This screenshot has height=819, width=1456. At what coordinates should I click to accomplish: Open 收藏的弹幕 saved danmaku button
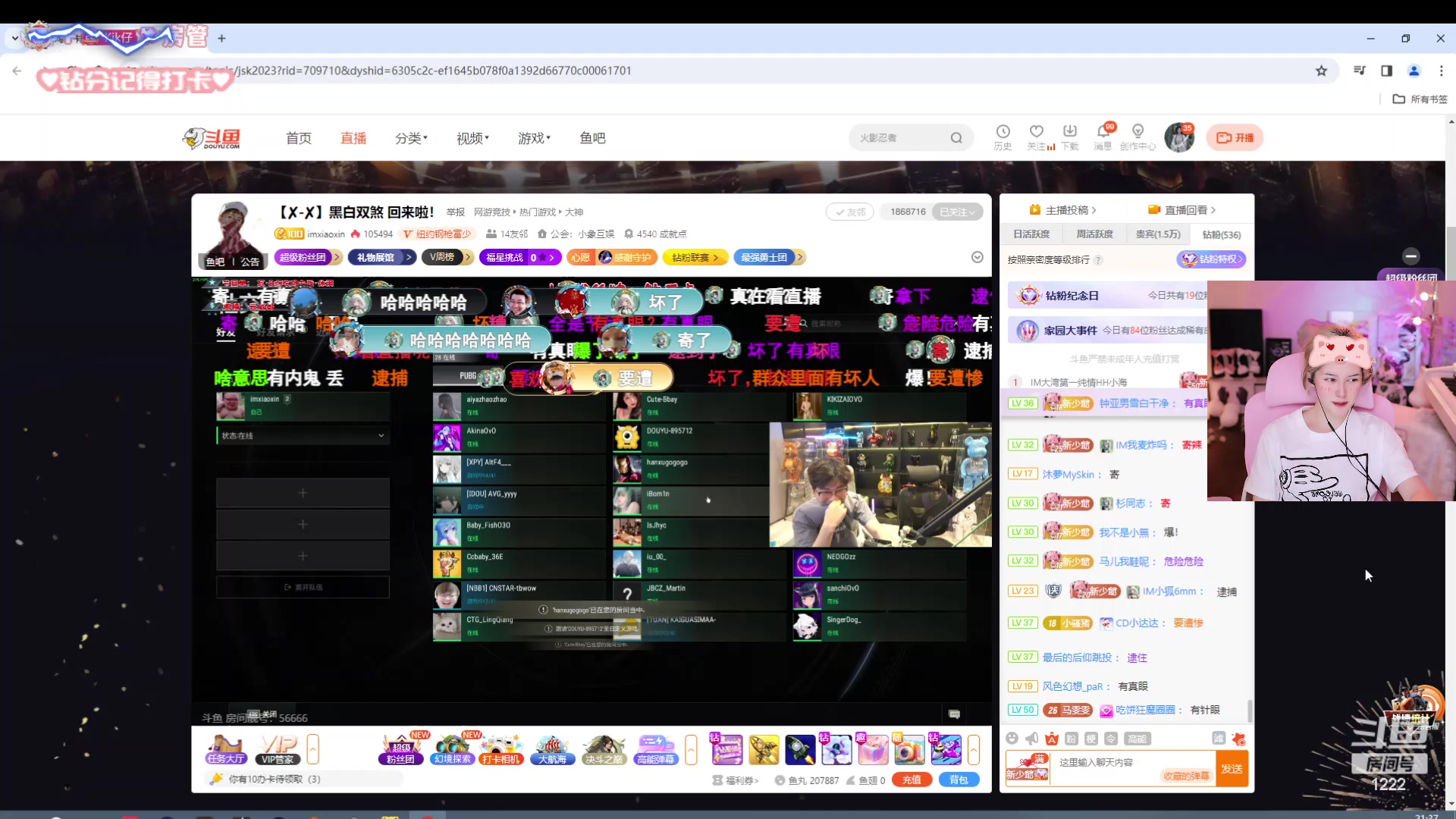click(1186, 776)
